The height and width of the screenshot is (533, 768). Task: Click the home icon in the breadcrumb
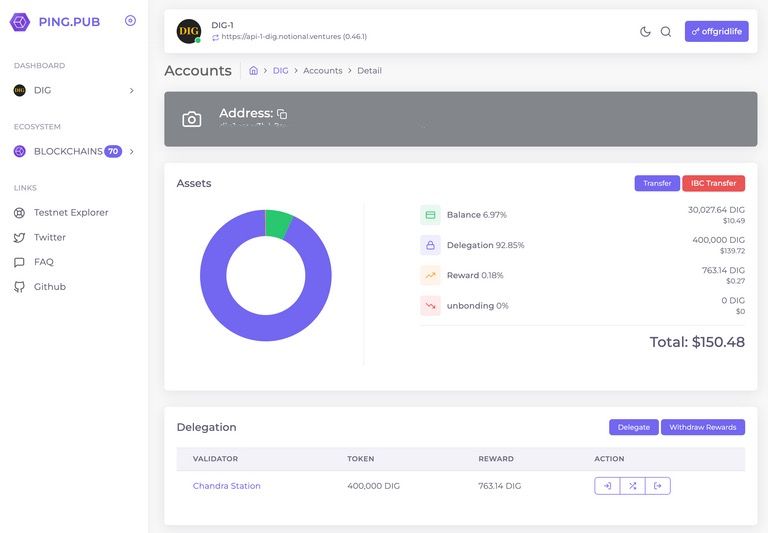tap(254, 71)
